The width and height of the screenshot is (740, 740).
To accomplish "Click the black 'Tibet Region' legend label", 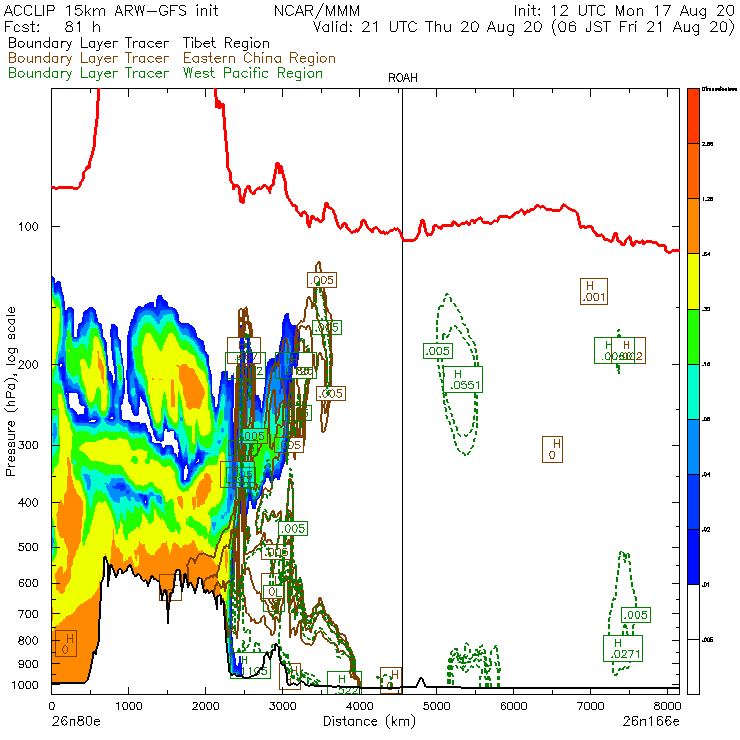I will (x=226, y=43).
